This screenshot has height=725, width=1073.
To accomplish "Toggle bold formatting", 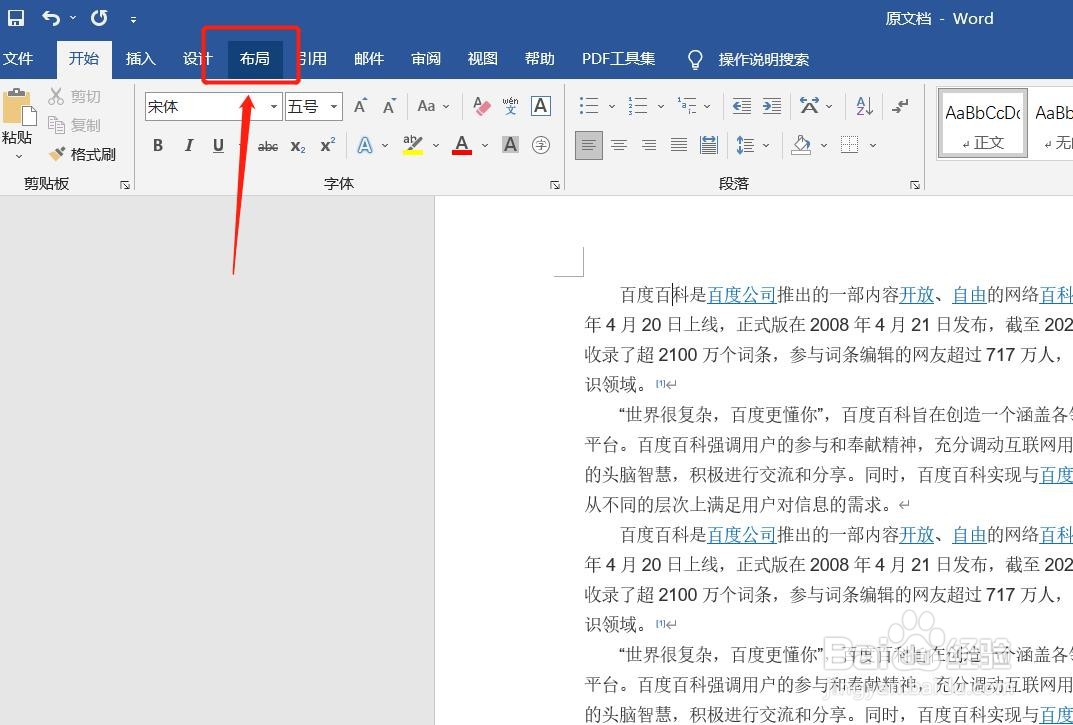I will 158,145.
